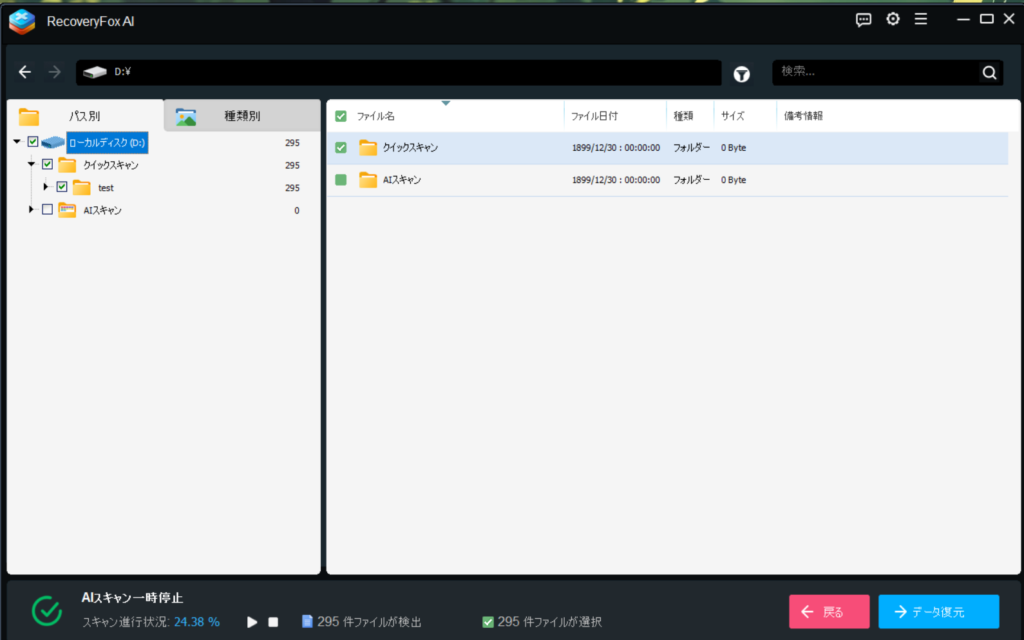Click the detected files document icon
1024x640 pixels.
307,621
